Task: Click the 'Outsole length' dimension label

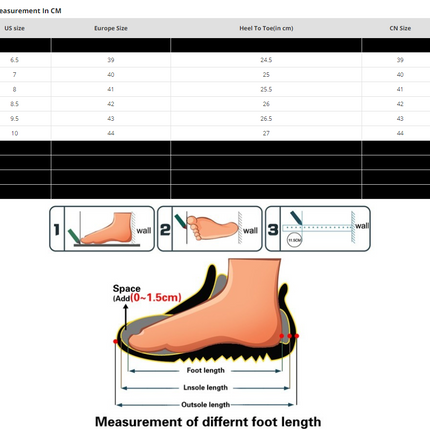Action: [x=205, y=405]
